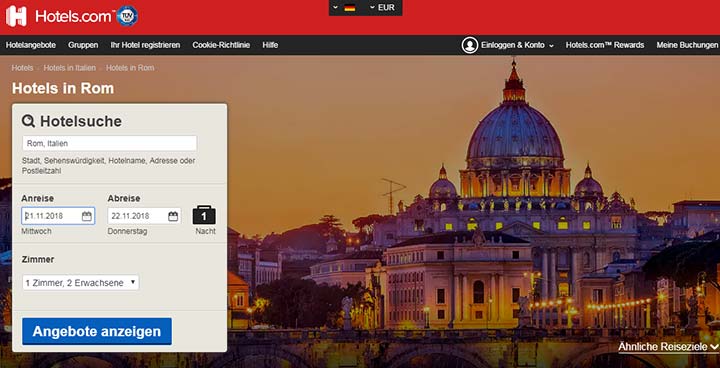Click the Hotelsuche magnifier icon
Image resolution: width=720 pixels, height=368 pixels.
click(x=28, y=121)
